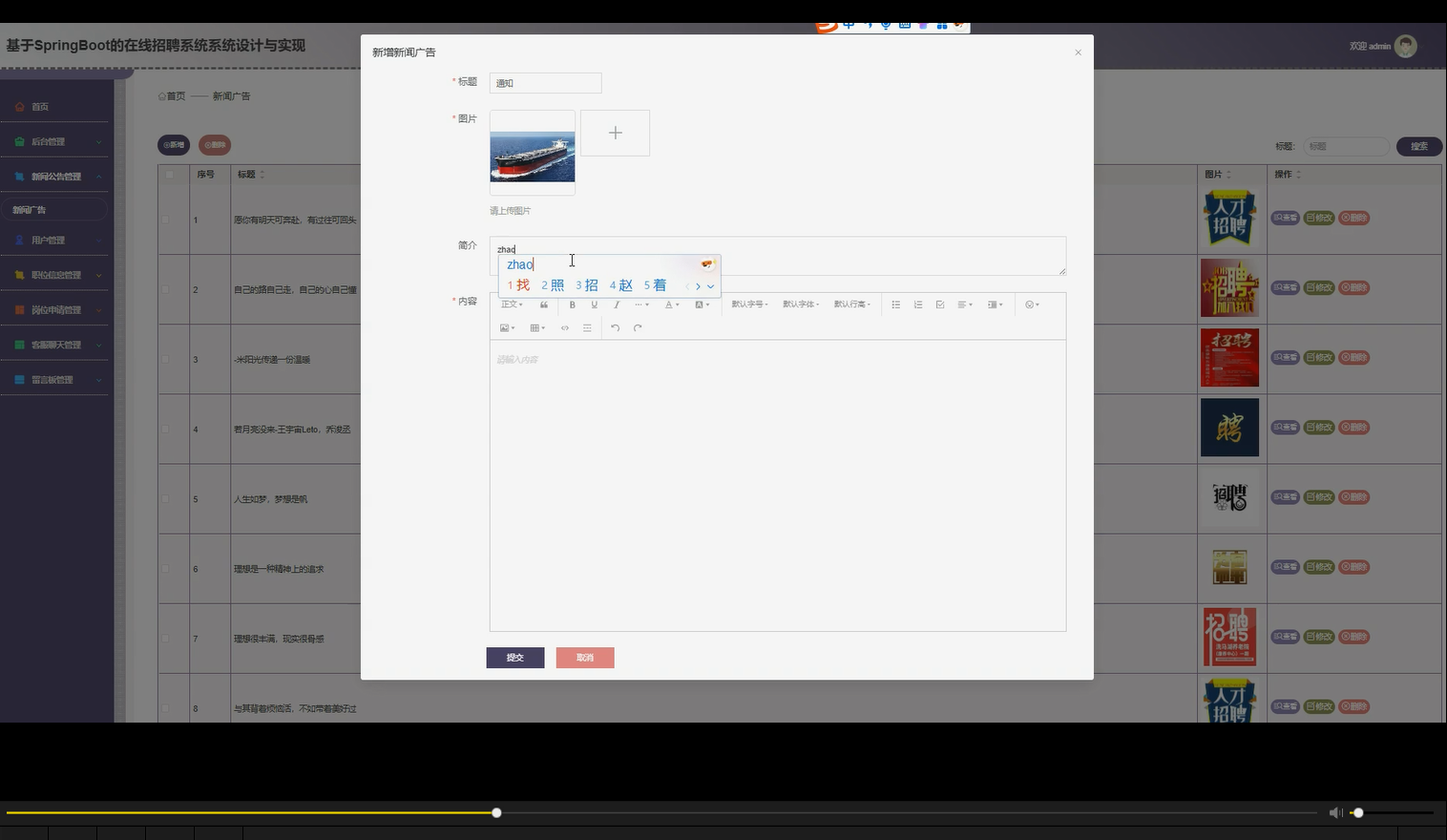Open the 正文 heading style dropdown
The image size is (1447, 840).
(x=512, y=304)
